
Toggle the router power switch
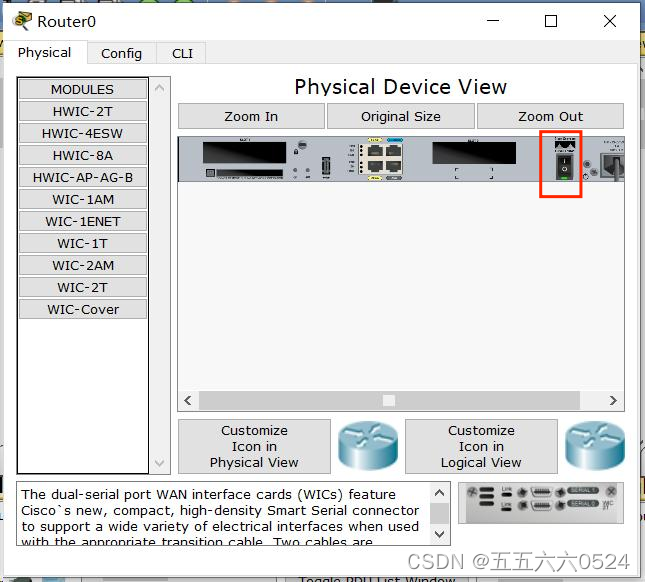click(564, 167)
